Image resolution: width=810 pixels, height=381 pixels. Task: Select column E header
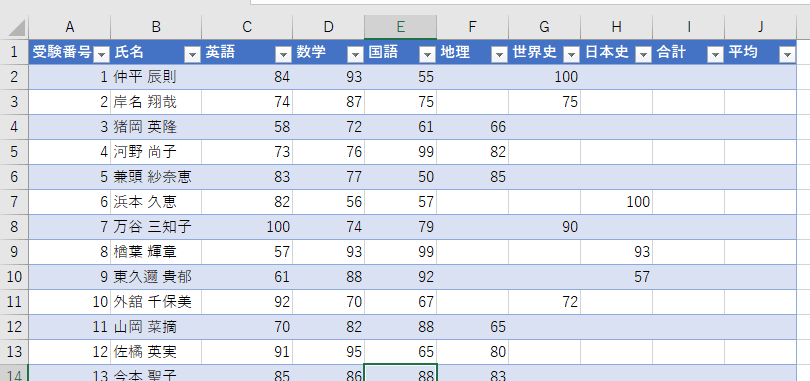click(400, 27)
